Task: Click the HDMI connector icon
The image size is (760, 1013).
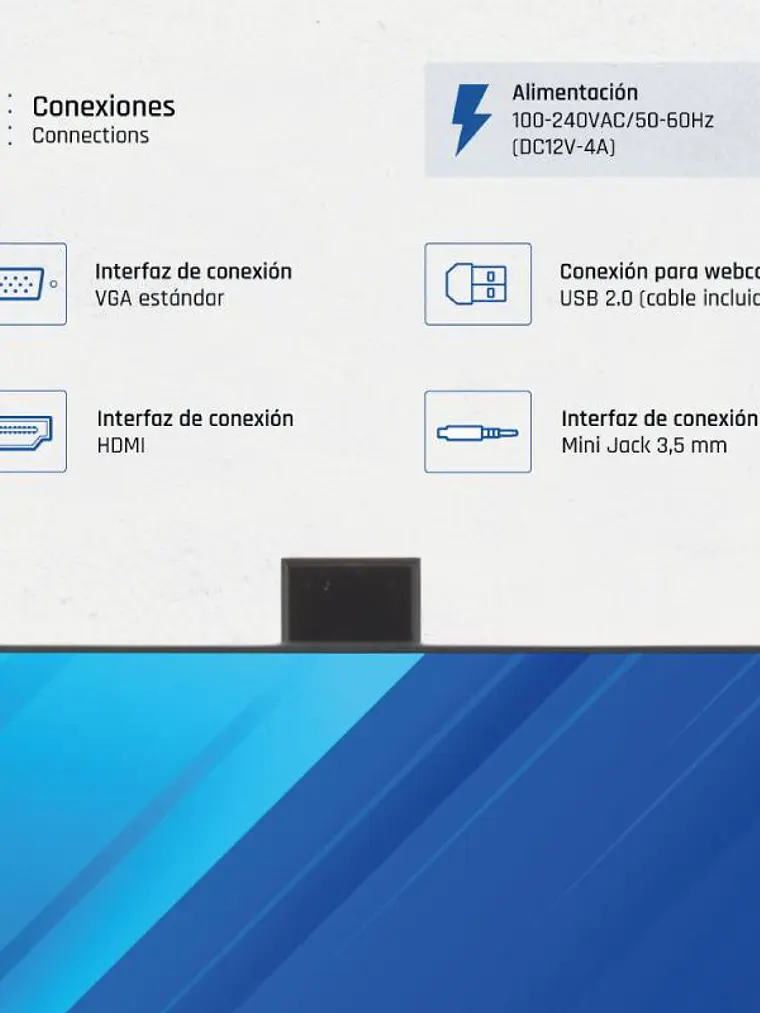Action: coord(32,431)
